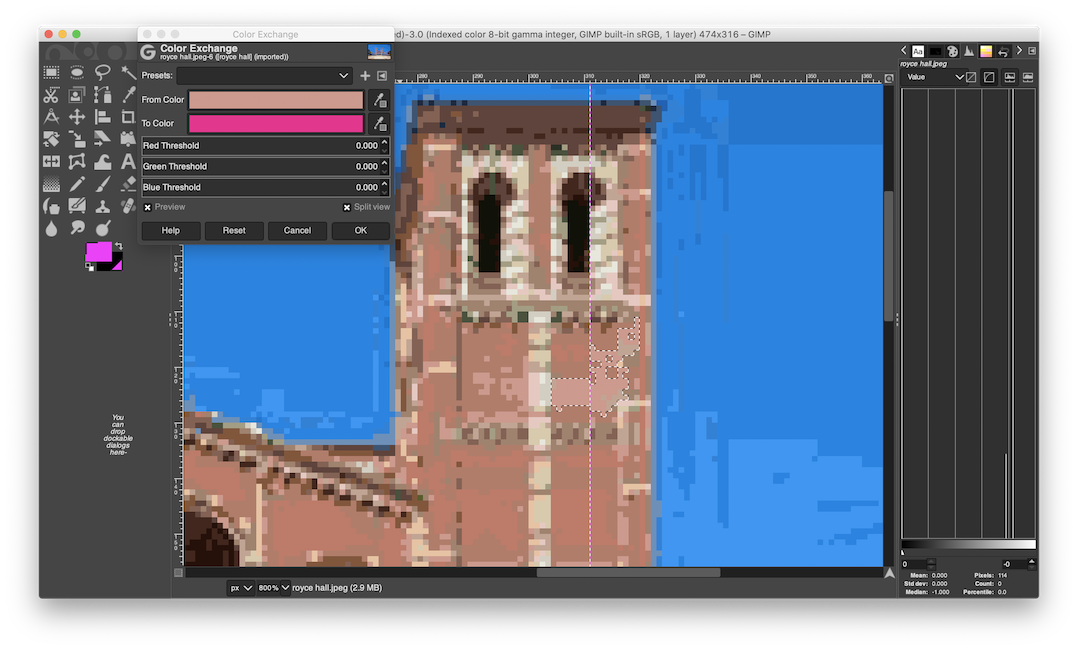Select the Free Select lasso tool
Screen dimensions: 1078x650
[x=102, y=72]
